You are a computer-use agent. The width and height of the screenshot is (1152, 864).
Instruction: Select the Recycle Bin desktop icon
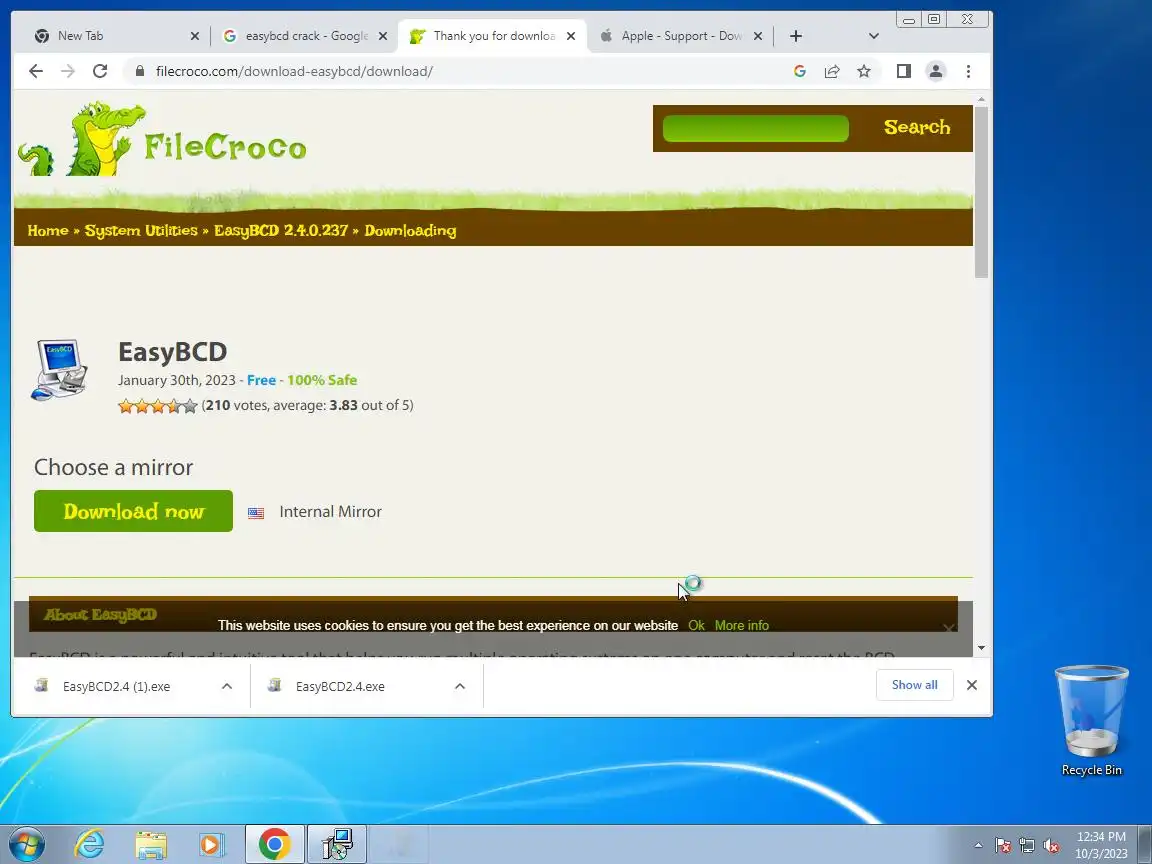tap(1092, 720)
